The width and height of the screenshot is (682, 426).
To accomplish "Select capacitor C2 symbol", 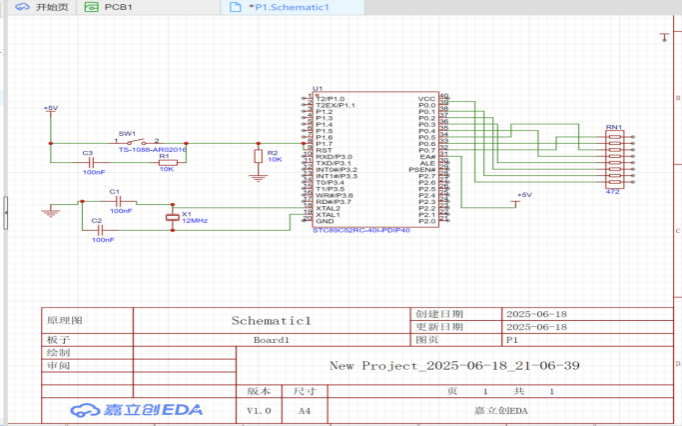I will click(x=100, y=230).
